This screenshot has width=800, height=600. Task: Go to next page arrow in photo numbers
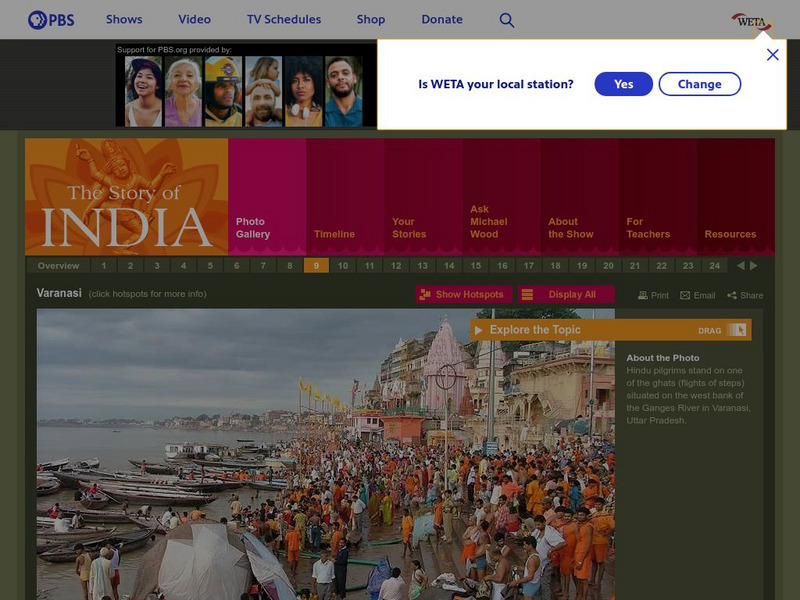(754, 266)
